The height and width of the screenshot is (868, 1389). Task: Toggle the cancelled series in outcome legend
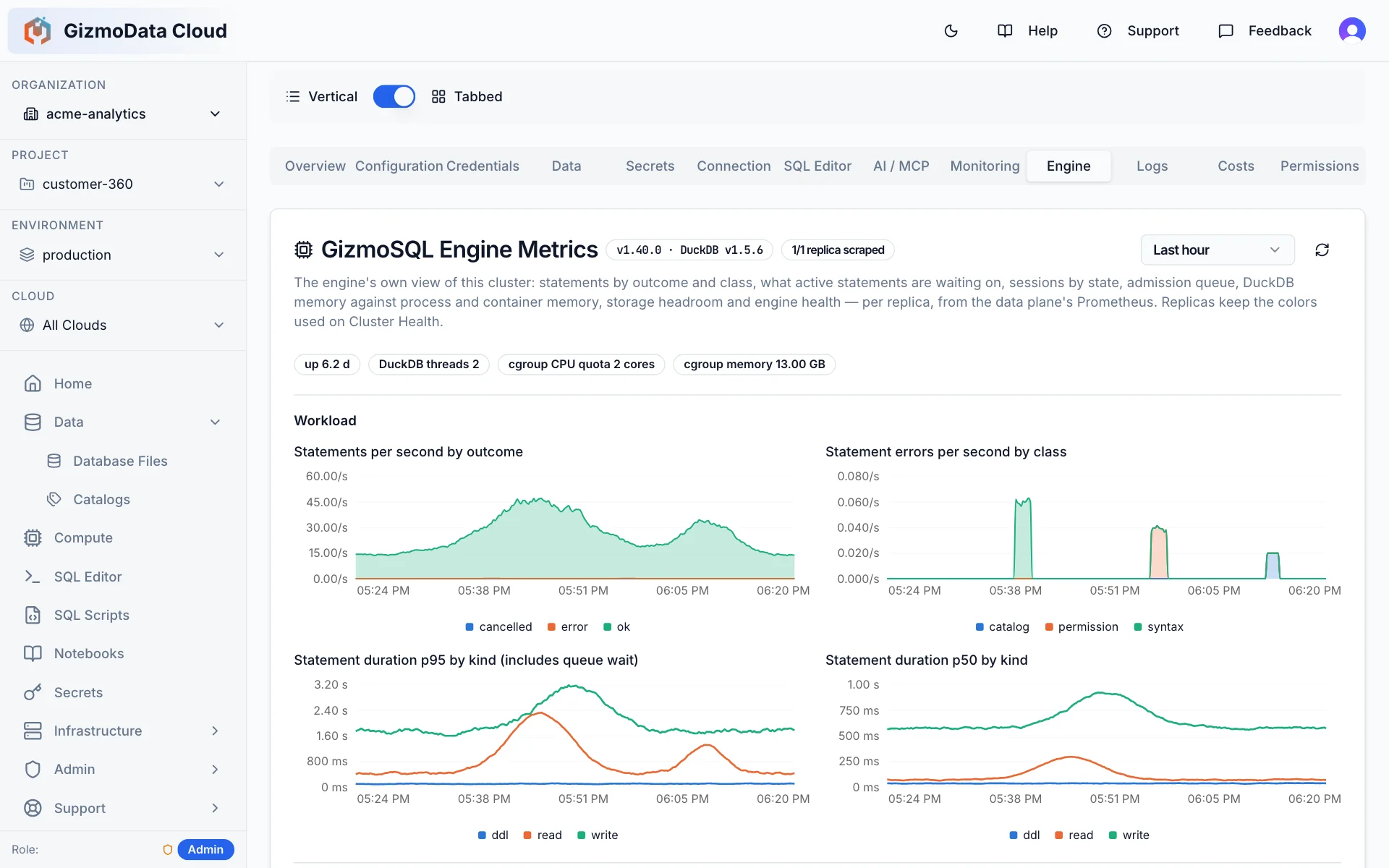[x=498, y=626]
